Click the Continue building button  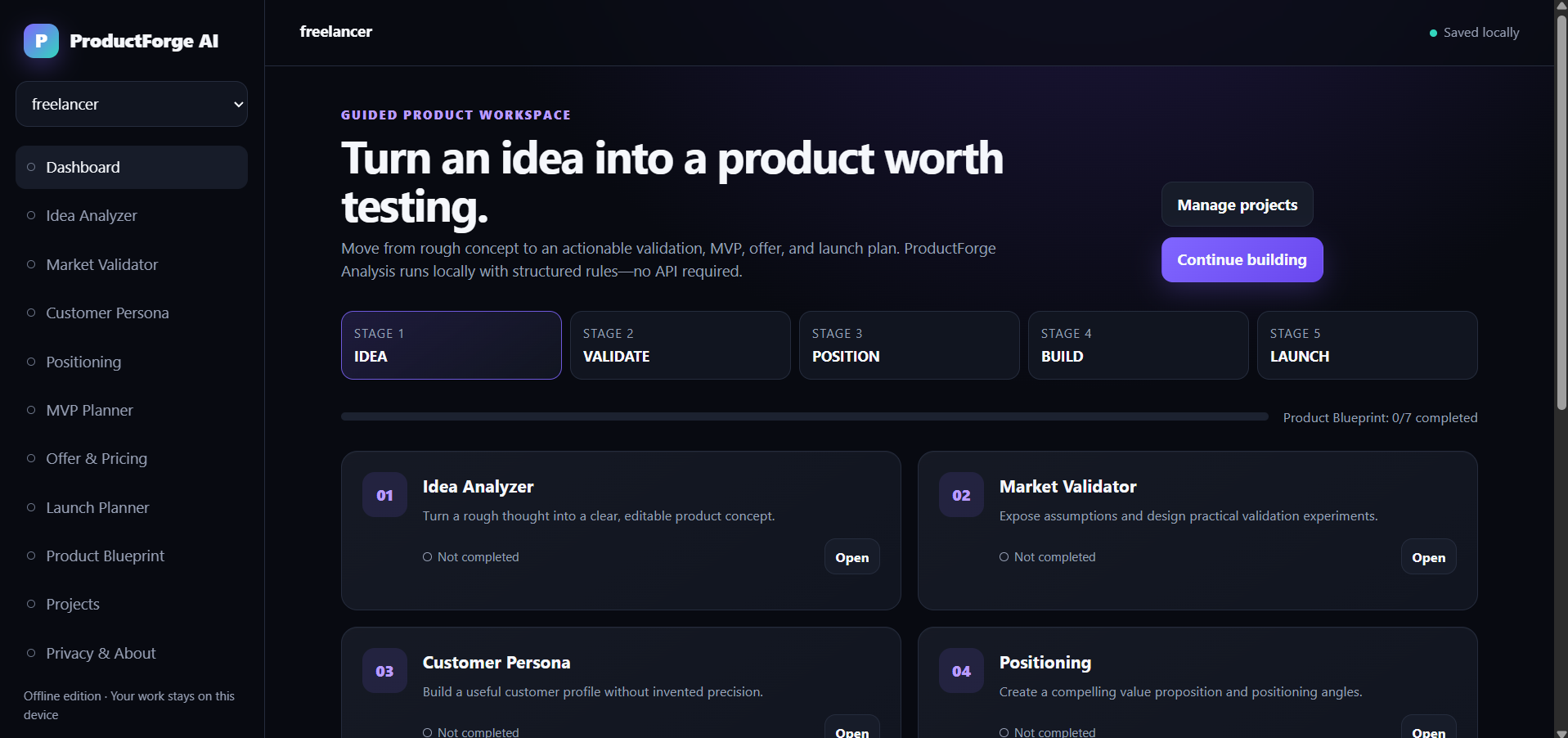1242,259
